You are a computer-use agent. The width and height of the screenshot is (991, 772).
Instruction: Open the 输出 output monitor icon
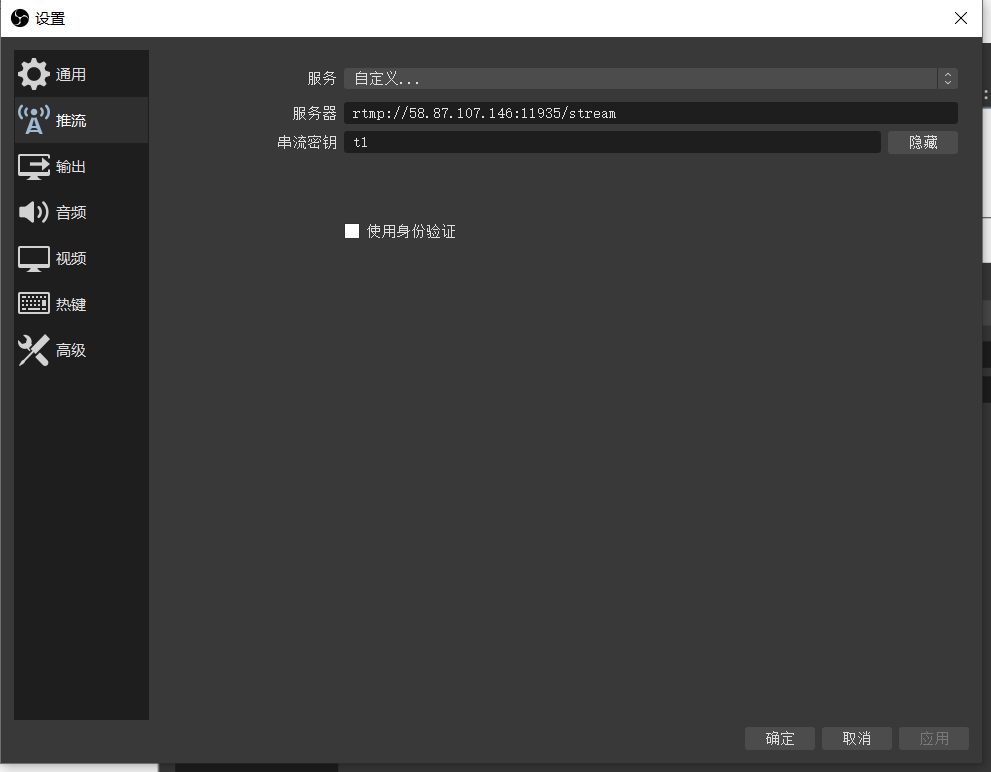point(33,167)
